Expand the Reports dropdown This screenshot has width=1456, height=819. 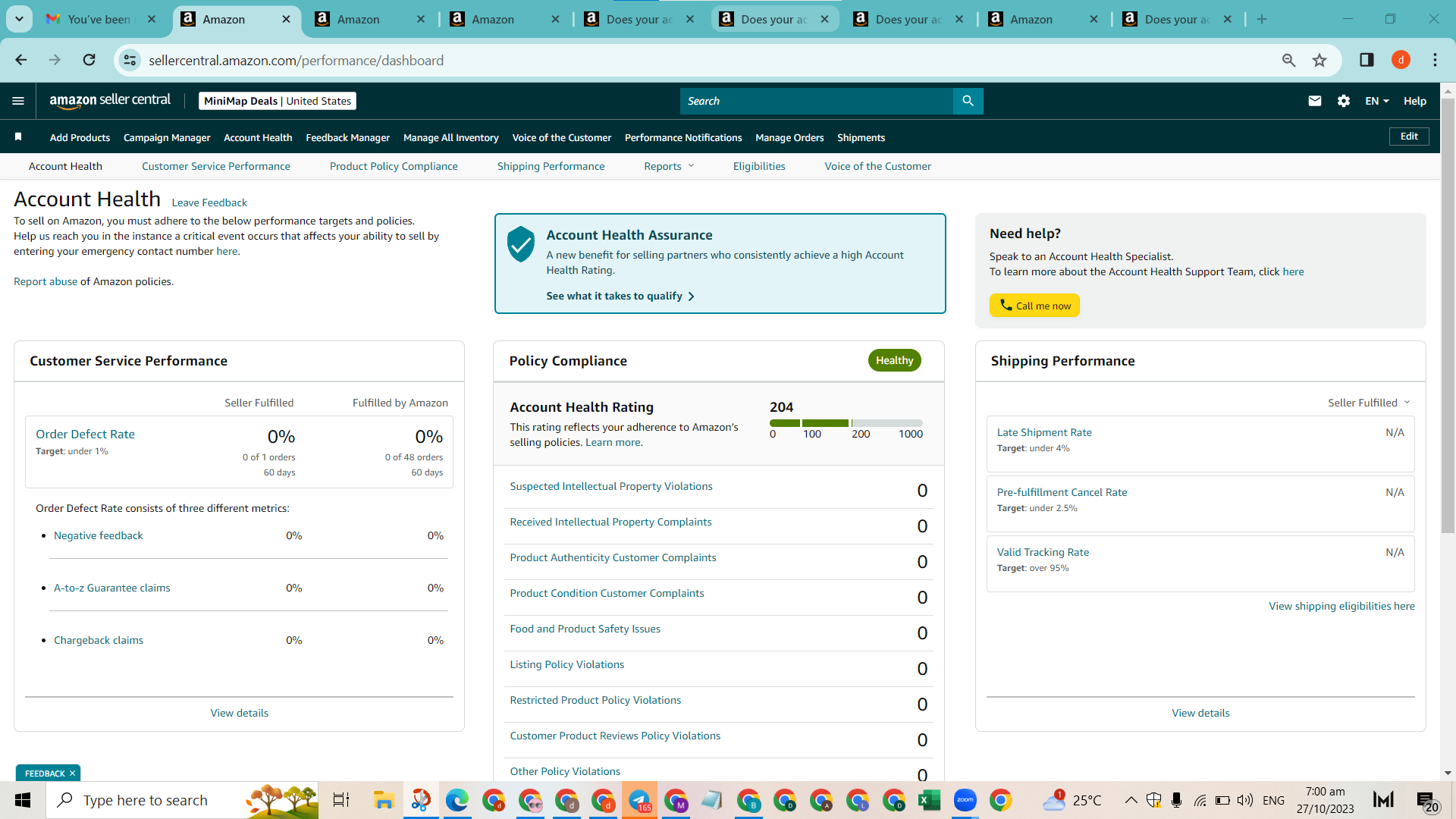(669, 166)
